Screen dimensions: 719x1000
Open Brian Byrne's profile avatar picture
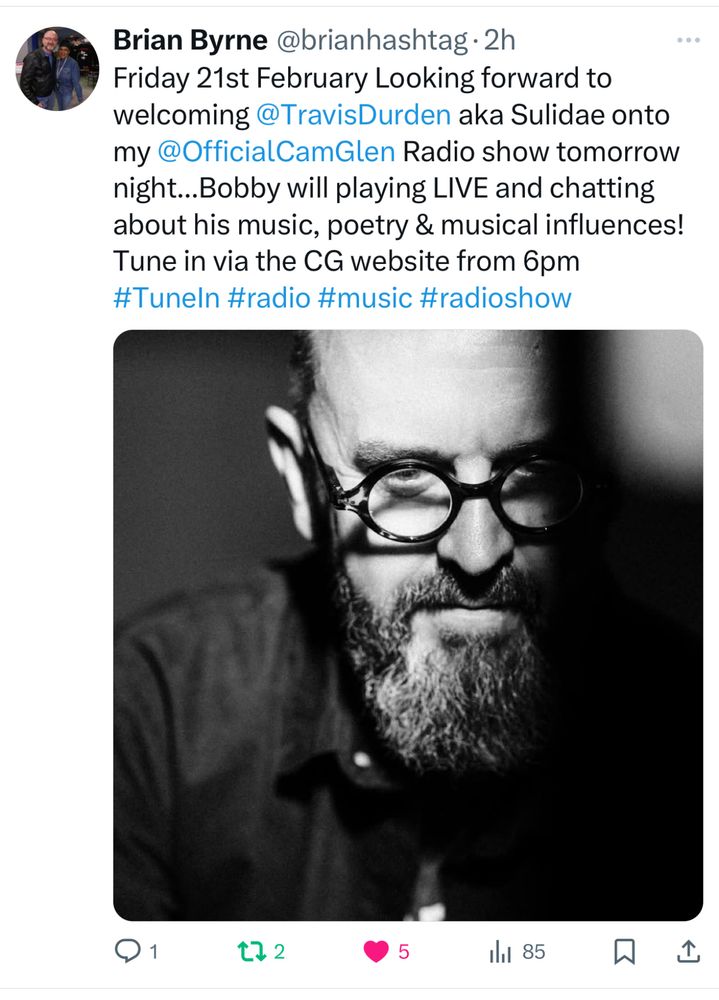click(x=57, y=68)
